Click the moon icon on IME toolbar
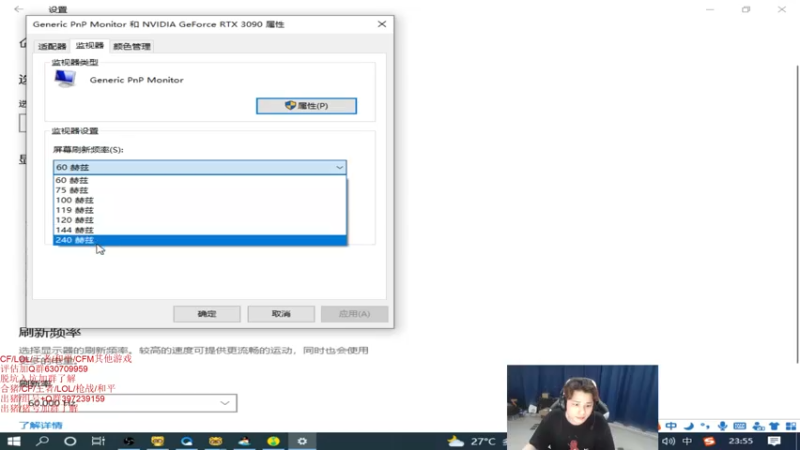The width and height of the screenshot is (800, 450). (689, 426)
